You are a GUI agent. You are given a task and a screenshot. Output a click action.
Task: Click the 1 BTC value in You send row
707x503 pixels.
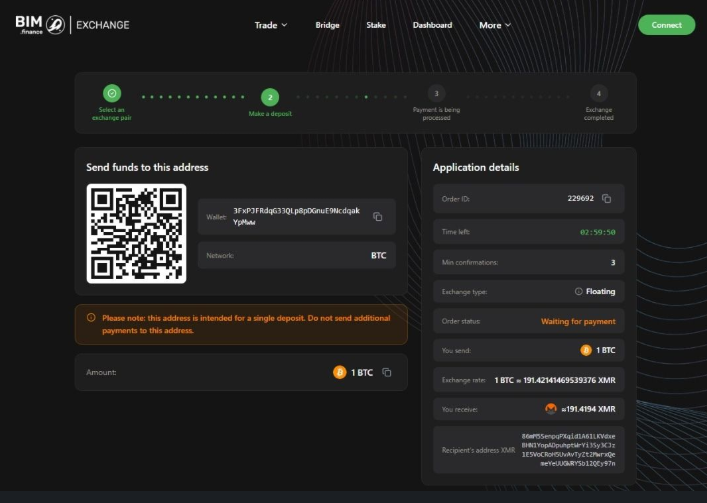point(606,350)
